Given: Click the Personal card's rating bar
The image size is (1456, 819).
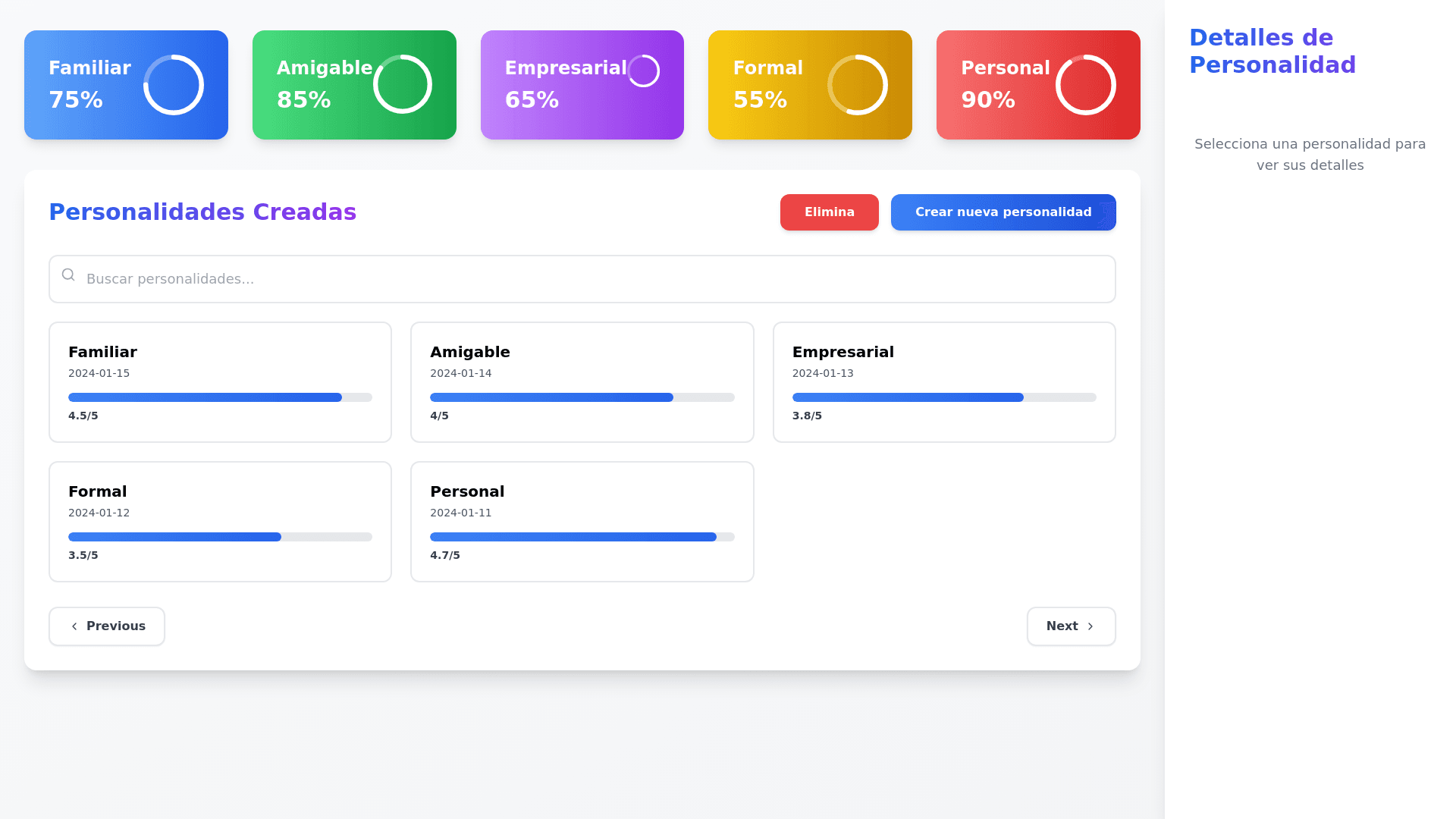Looking at the screenshot, I should point(582,537).
